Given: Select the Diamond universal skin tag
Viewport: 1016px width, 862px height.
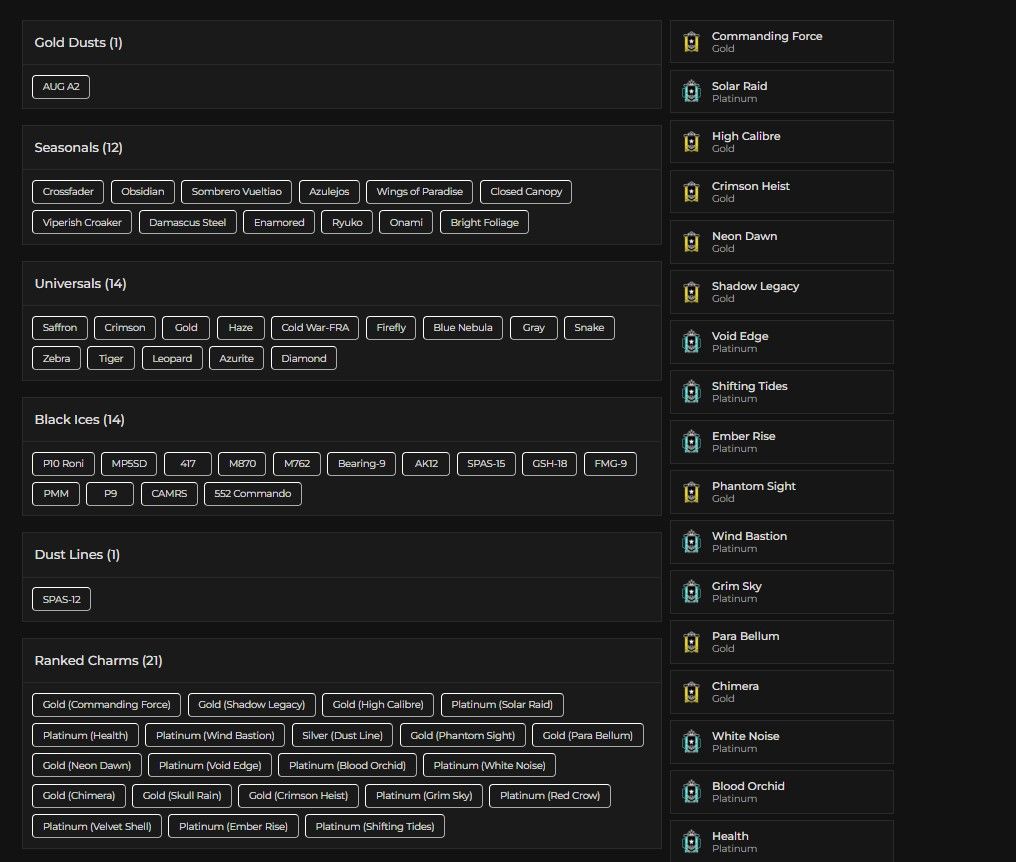Looking at the screenshot, I should (304, 358).
